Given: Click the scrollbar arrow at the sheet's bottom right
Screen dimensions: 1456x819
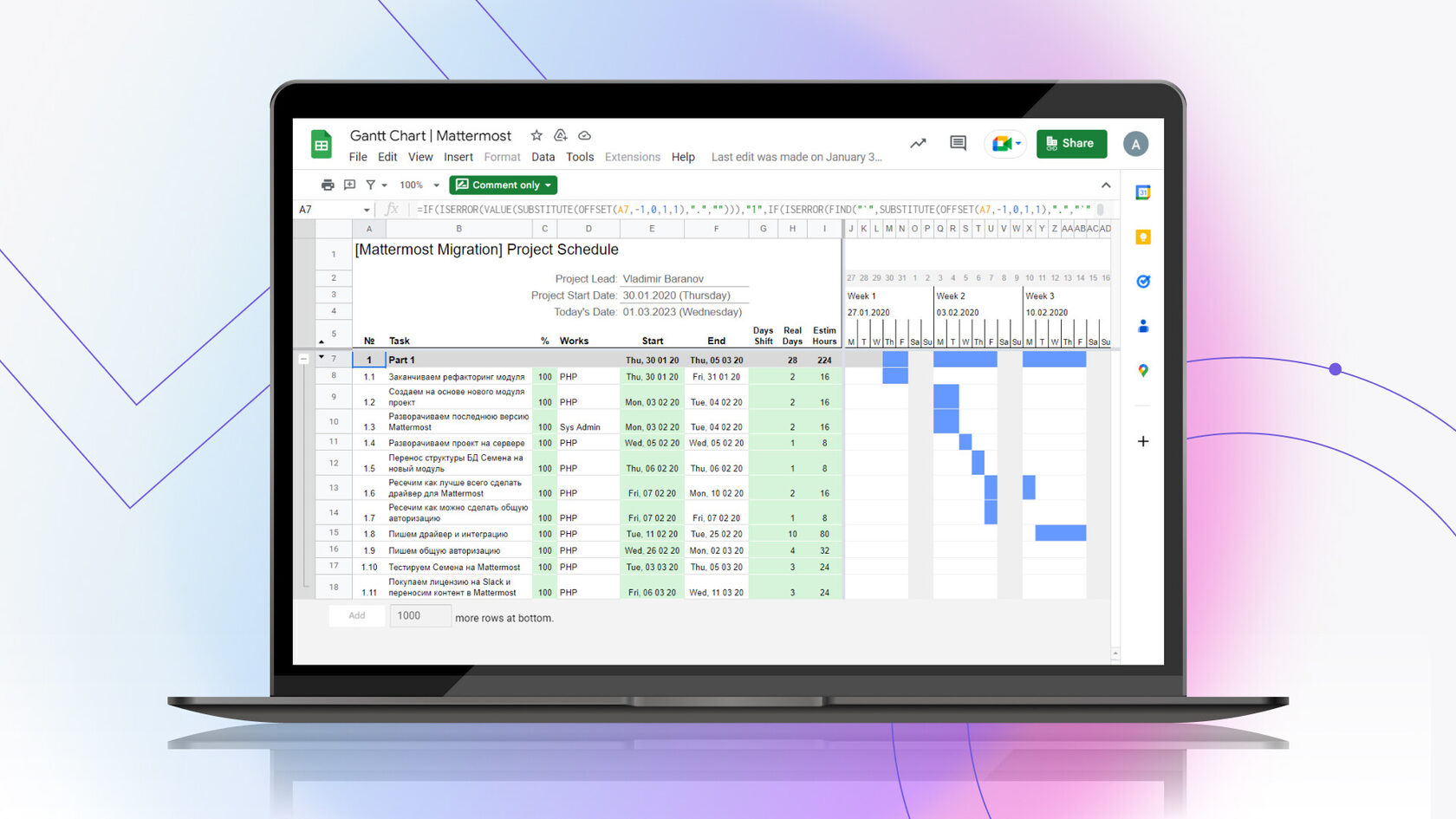Looking at the screenshot, I should [x=1115, y=654].
